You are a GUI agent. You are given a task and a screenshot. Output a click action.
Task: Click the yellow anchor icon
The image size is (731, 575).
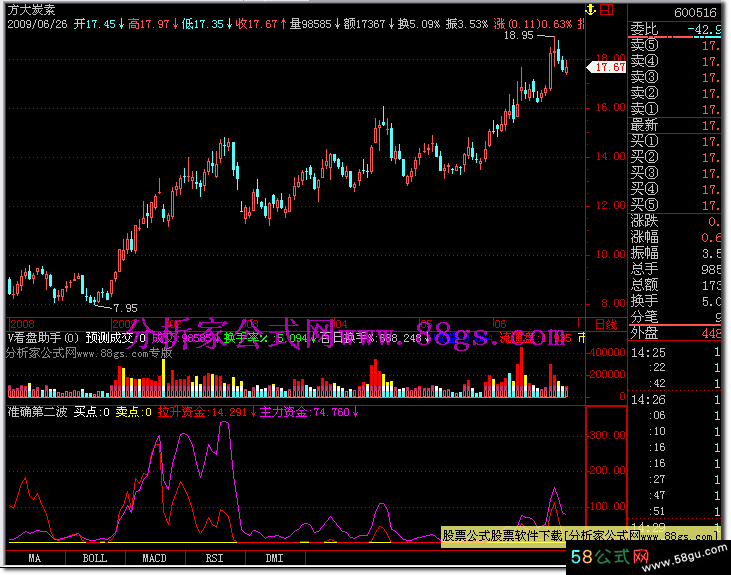[x=591, y=9]
